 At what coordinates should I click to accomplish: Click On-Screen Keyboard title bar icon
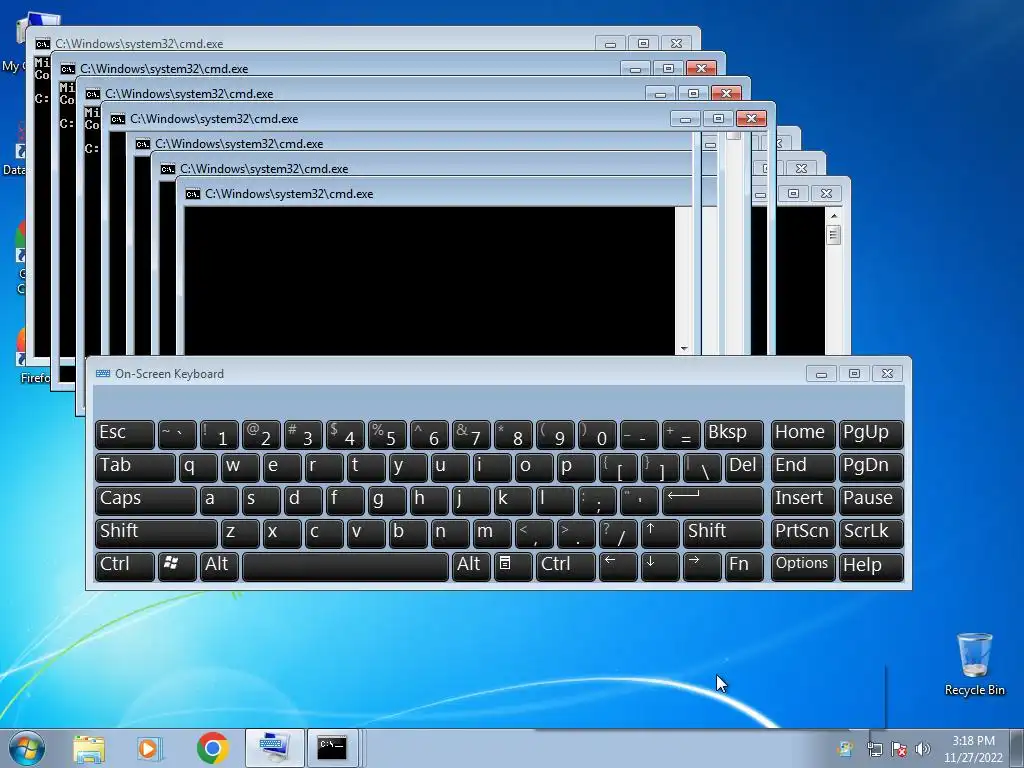coord(103,374)
